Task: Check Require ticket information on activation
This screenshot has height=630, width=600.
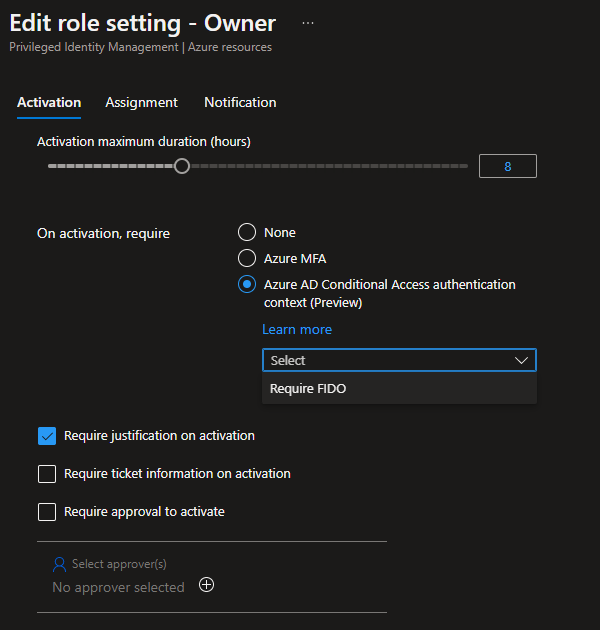Action: 47,474
